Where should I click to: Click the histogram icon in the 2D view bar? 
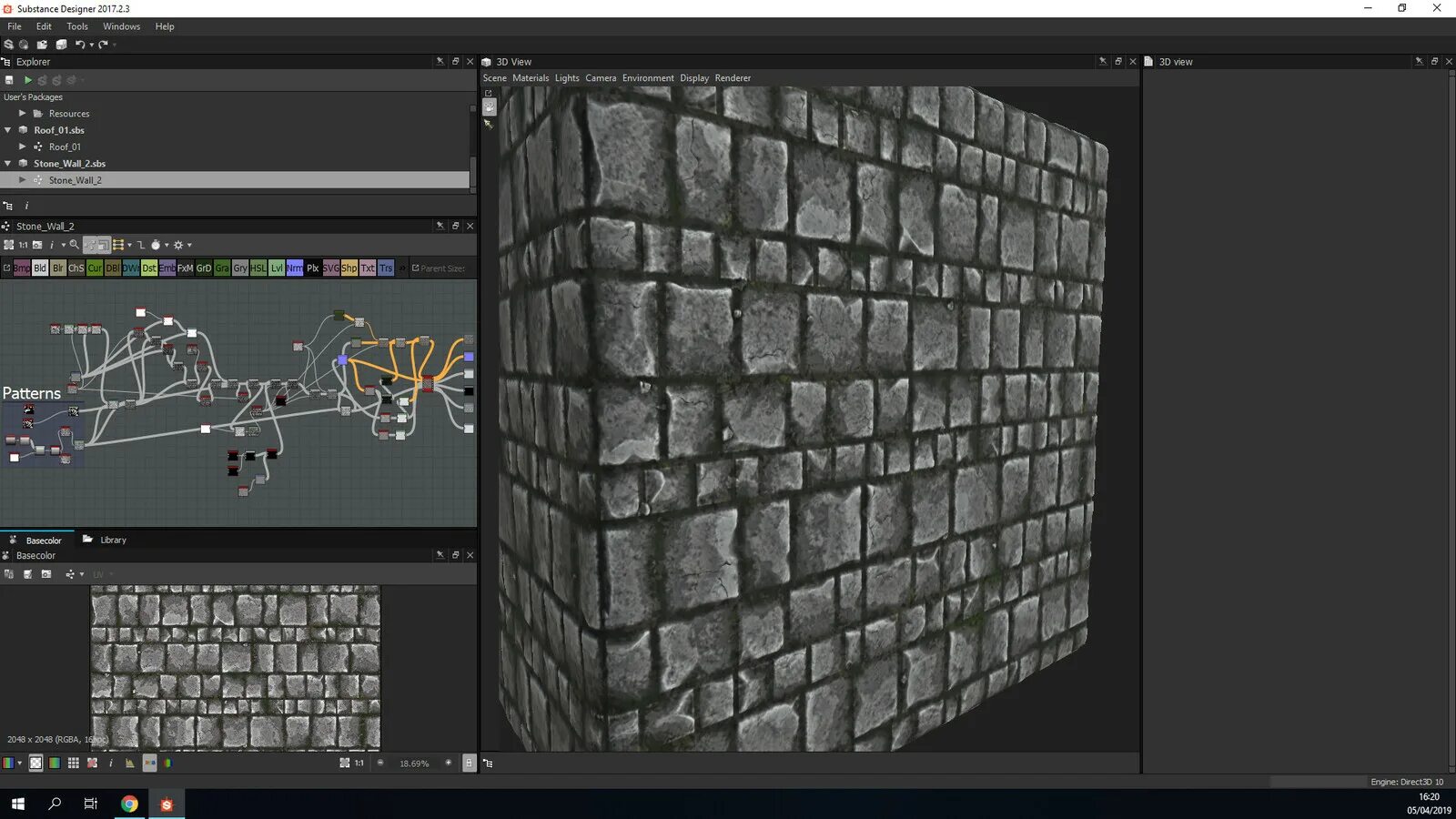click(x=130, y=763)
